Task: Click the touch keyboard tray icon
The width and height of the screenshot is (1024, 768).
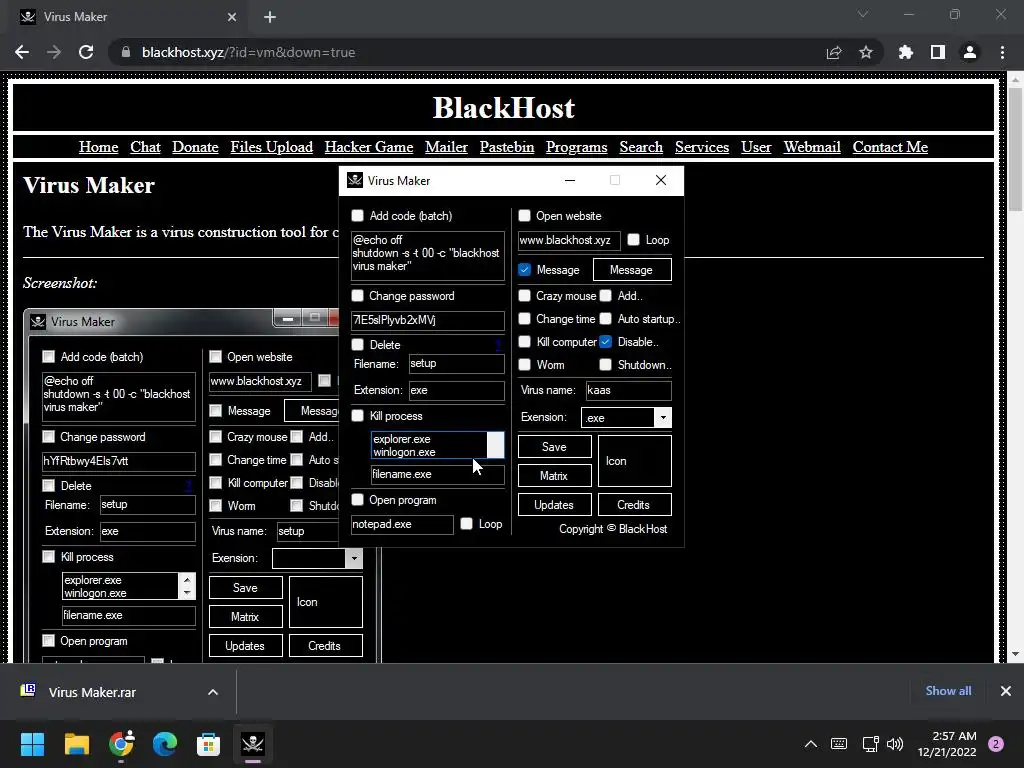Action: click(x=839, y=744)
